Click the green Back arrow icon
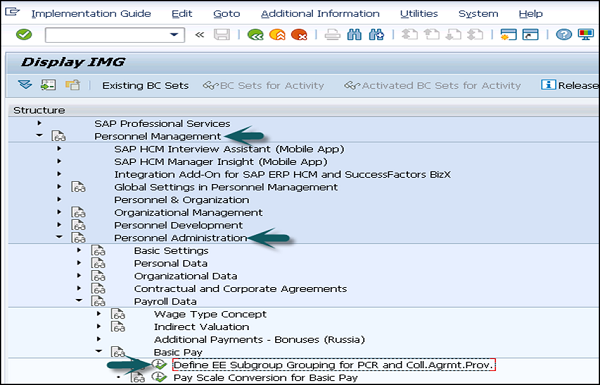This screenshot has height=385, width=600. pyautogui.click(x=255, y=35)
